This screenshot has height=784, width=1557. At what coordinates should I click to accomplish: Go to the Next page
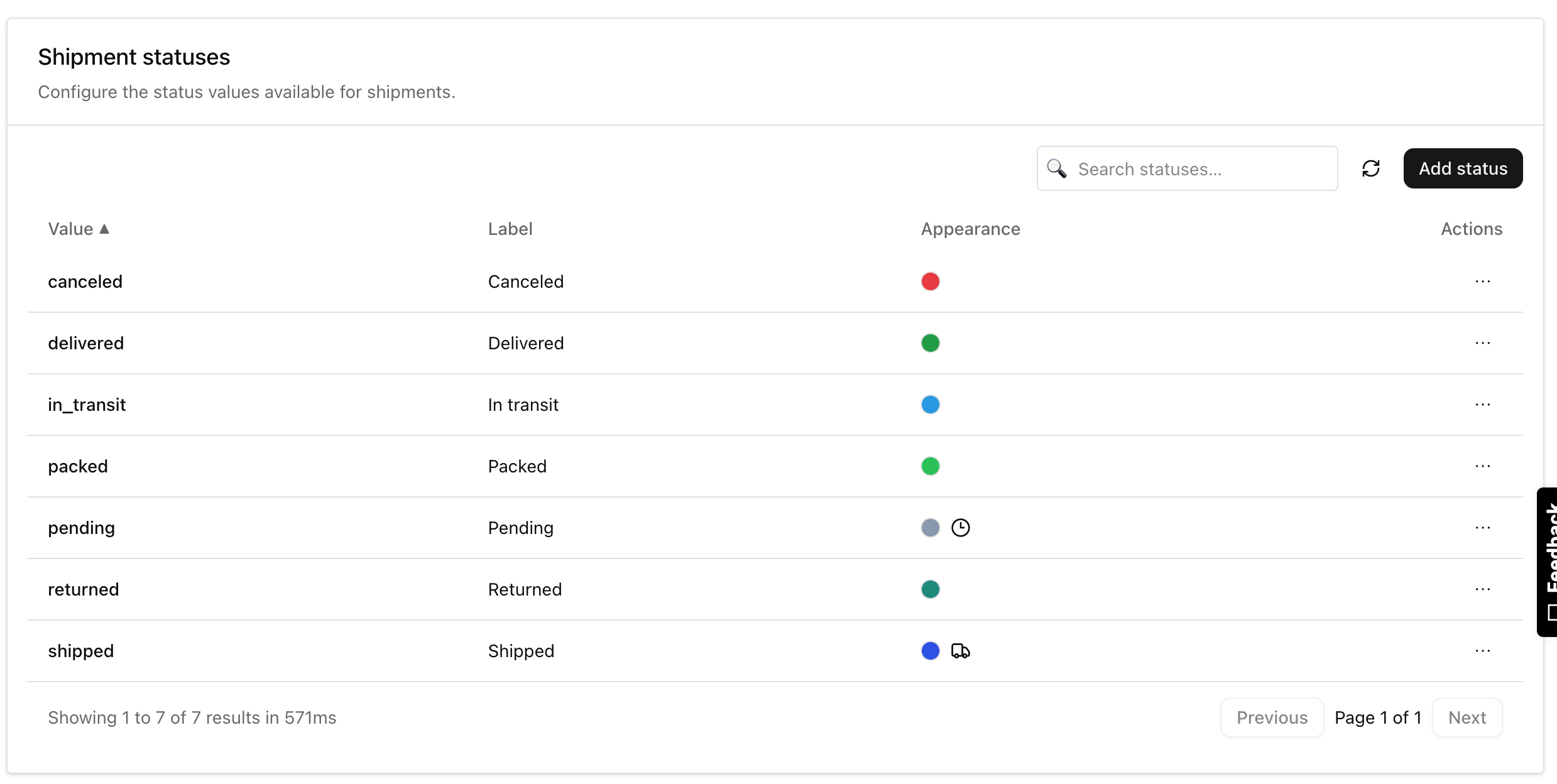(x=1467, y=717)
